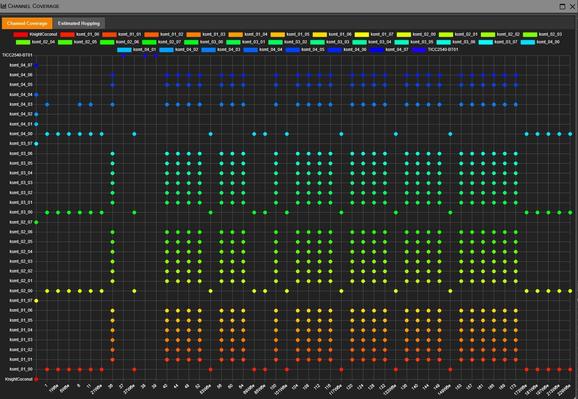This screenshot has width=578, height=399.
Task: Select the ksmt_01_06 y-axis label
Action: pyautogui.click(x=21, y=310)
